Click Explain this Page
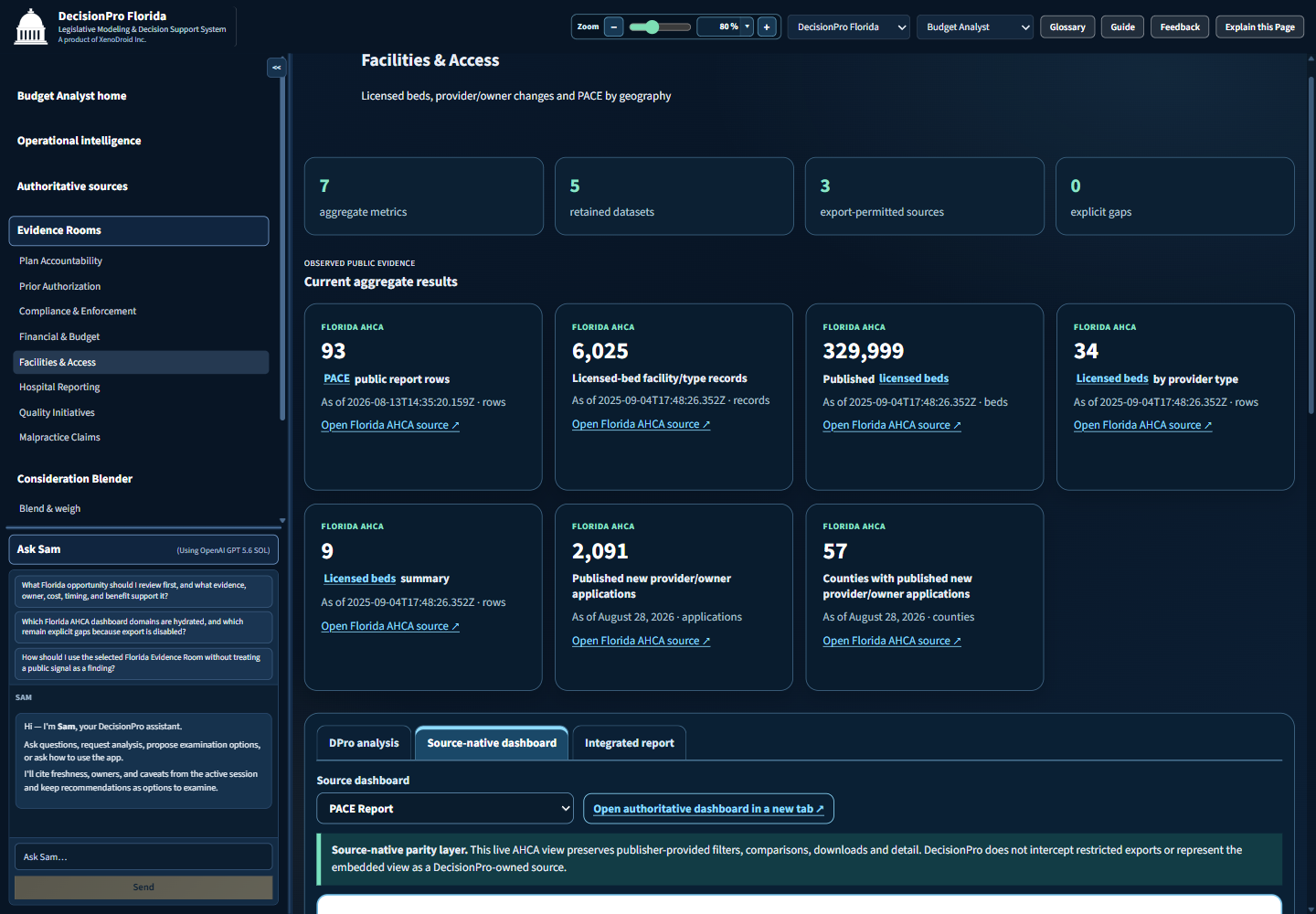Screen dimensions: 1316x914 [x=1259, y=27]
